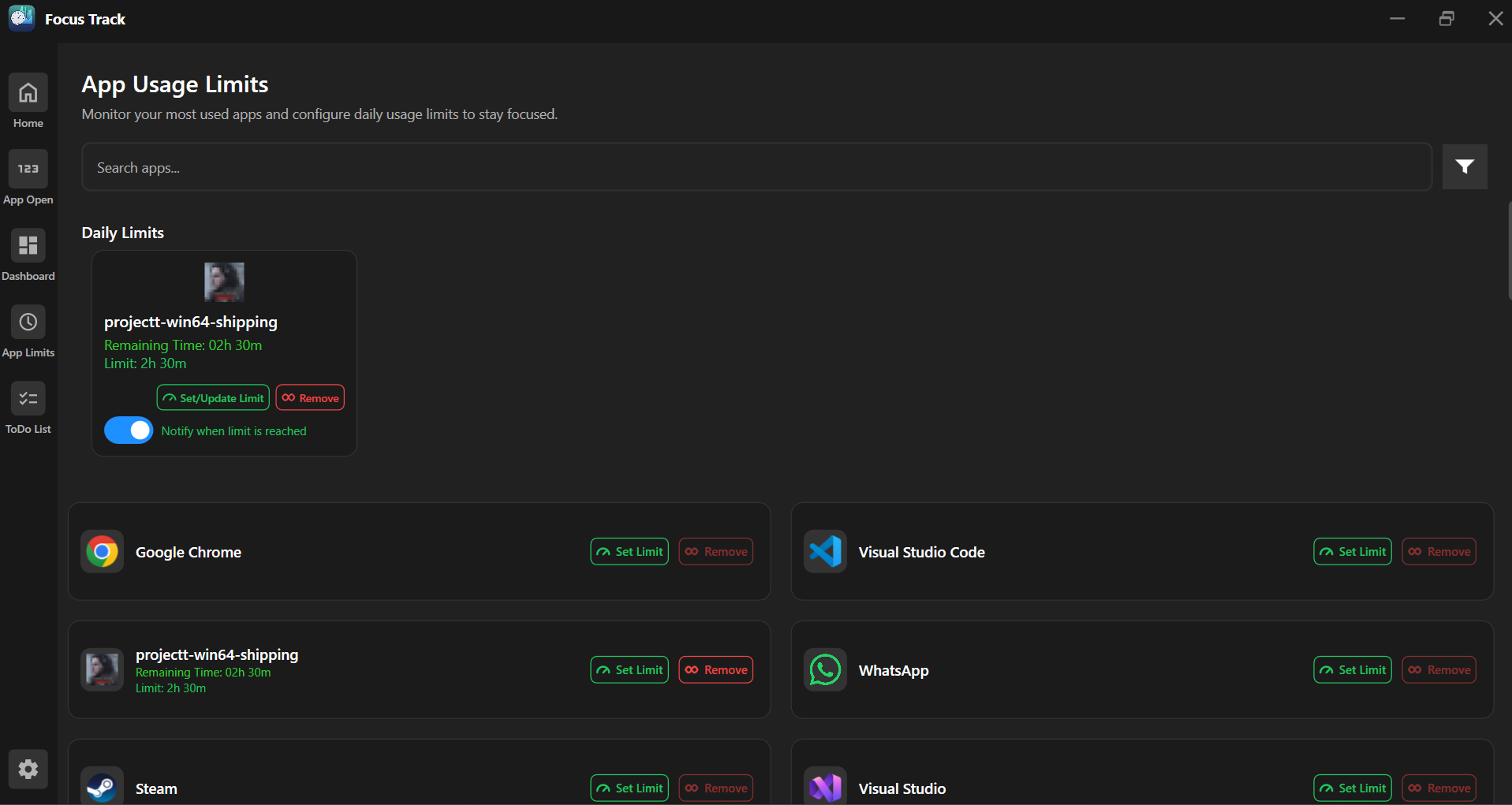Go to the Dashboard sidebar icon

click(28, 245)
